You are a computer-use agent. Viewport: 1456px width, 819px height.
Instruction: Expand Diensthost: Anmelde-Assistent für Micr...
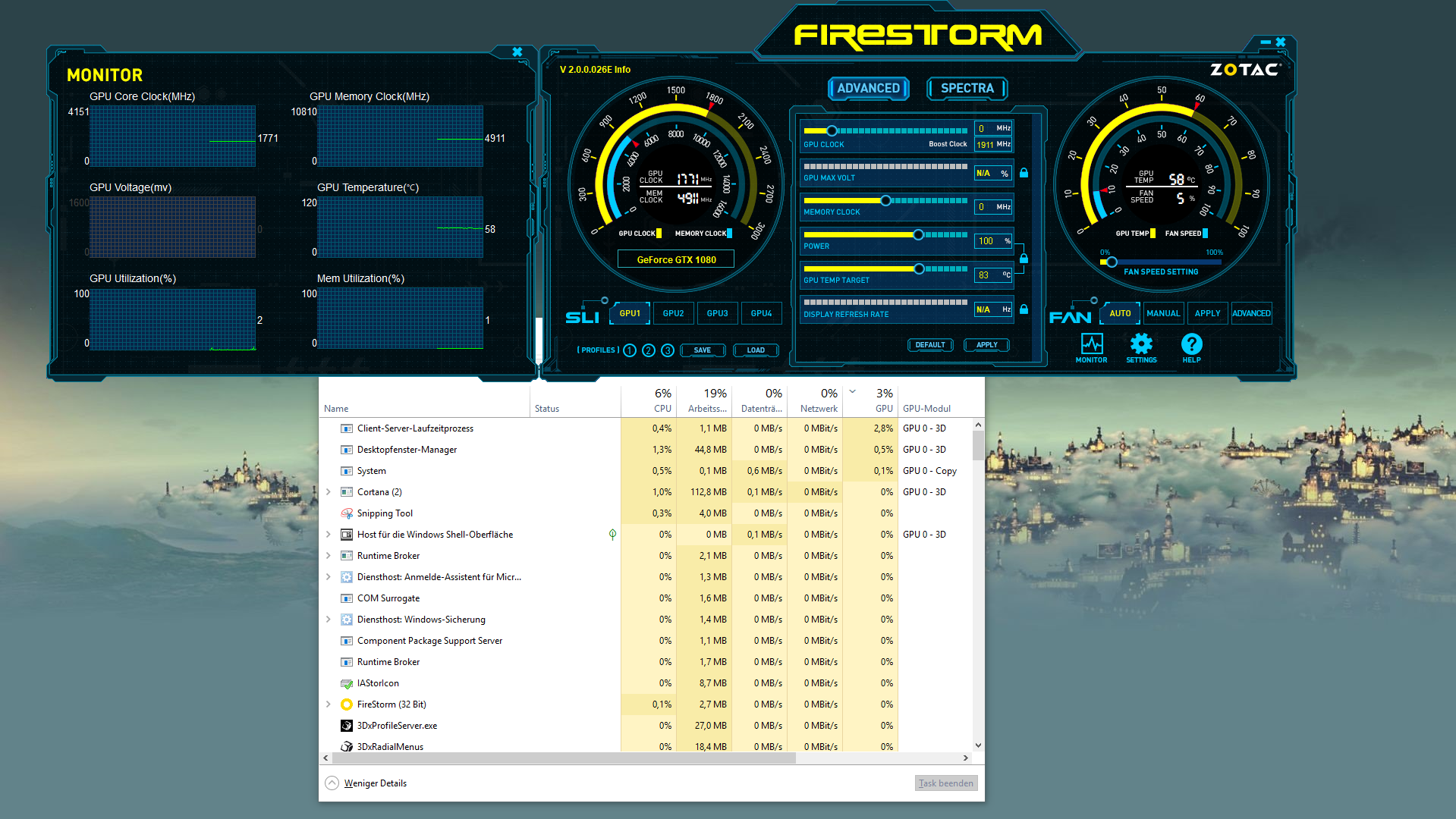(329, 577)
